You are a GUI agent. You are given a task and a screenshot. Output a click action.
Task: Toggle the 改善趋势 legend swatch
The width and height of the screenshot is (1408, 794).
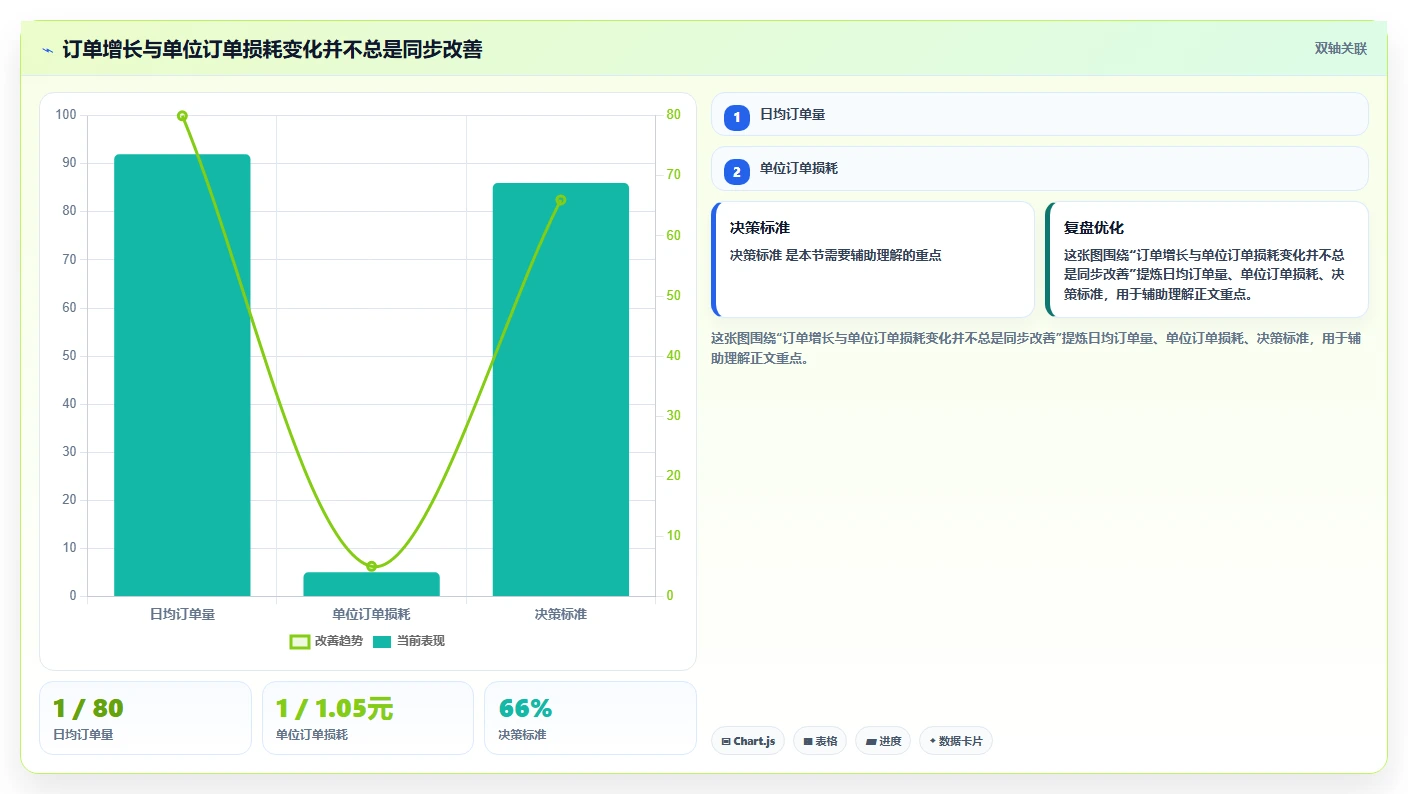tap(299, 641)
